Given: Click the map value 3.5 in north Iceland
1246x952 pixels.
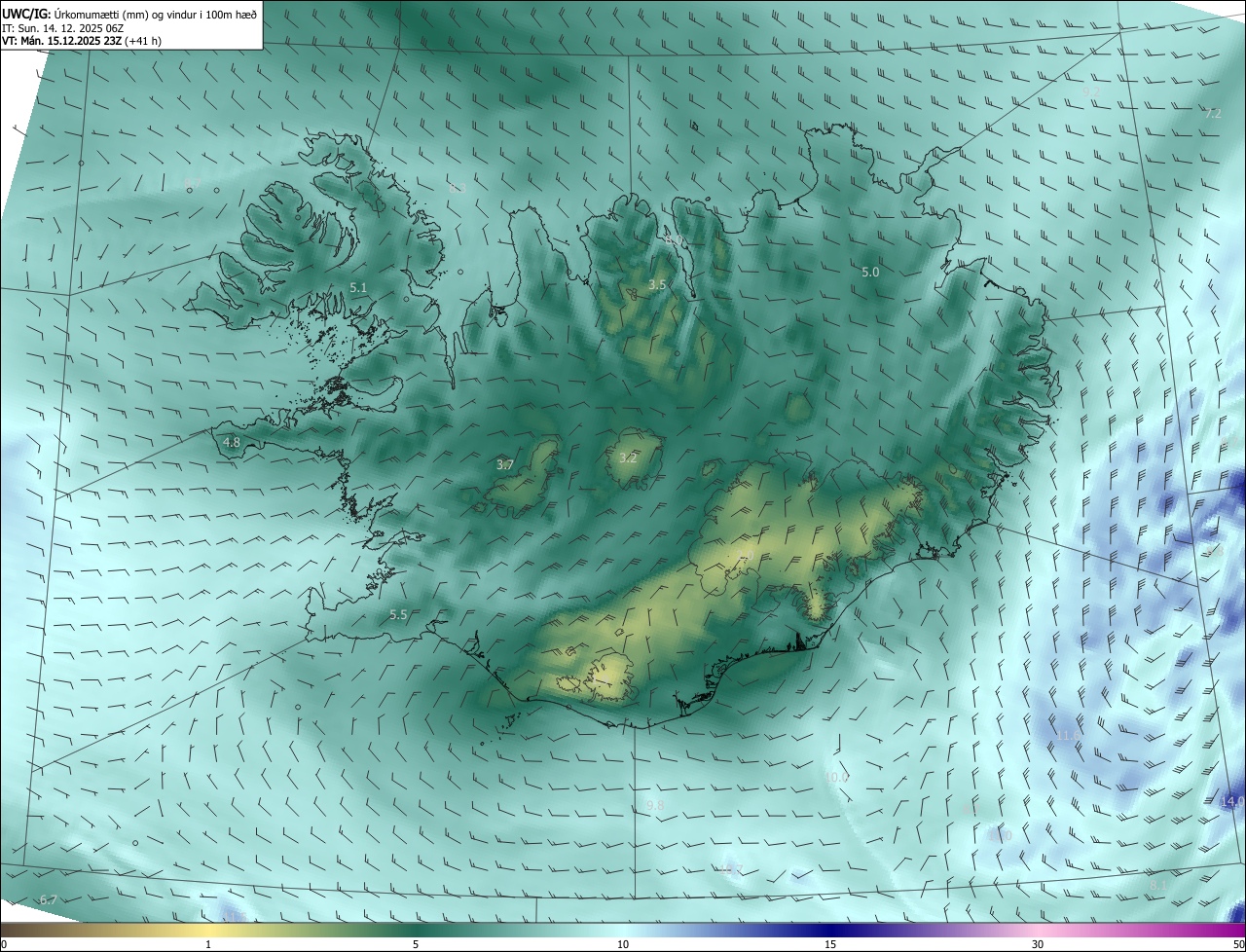Looking at the screenshot, I should [657, 285].
